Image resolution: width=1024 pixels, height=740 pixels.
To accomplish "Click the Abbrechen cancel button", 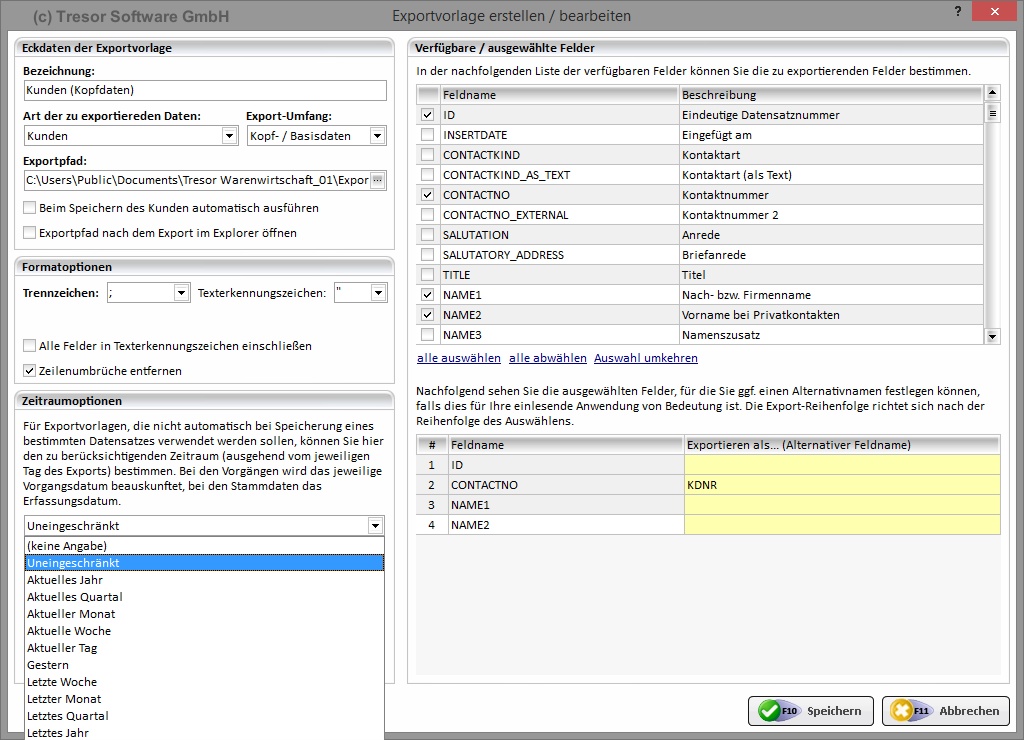I will tap(945, 711).
